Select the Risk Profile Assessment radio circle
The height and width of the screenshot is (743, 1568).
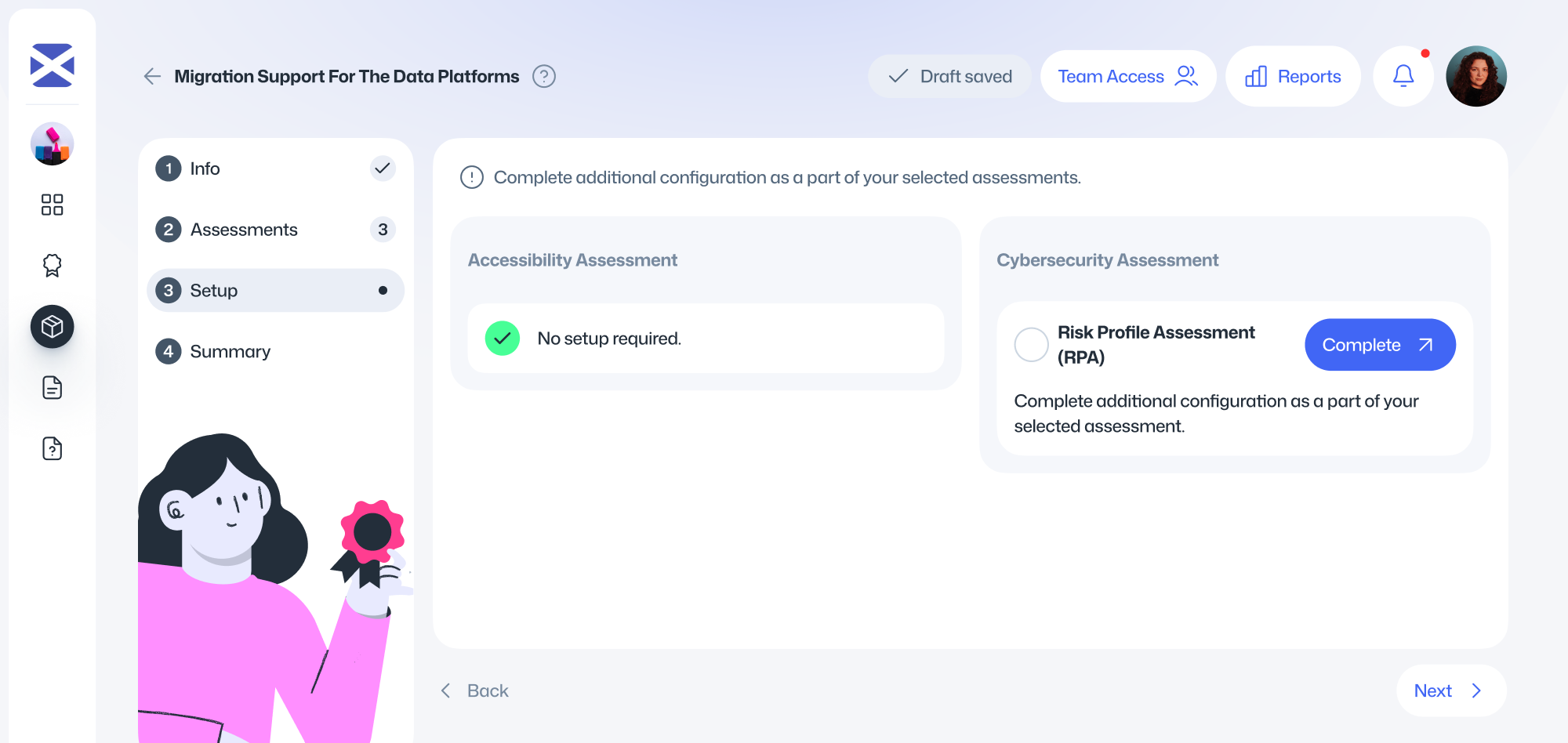[1031, 345]
